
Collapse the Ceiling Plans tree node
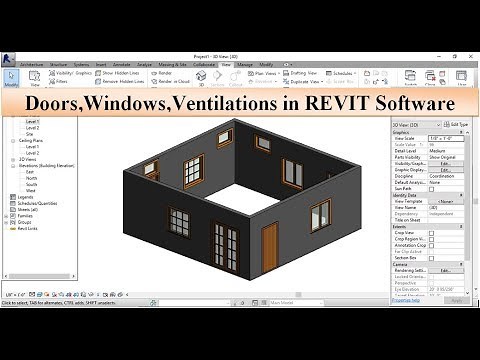tap(13, 141)
